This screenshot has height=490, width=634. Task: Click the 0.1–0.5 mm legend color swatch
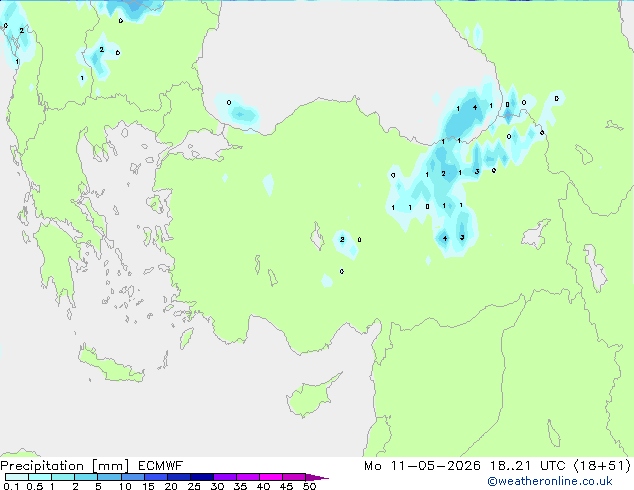click(17, 477)
